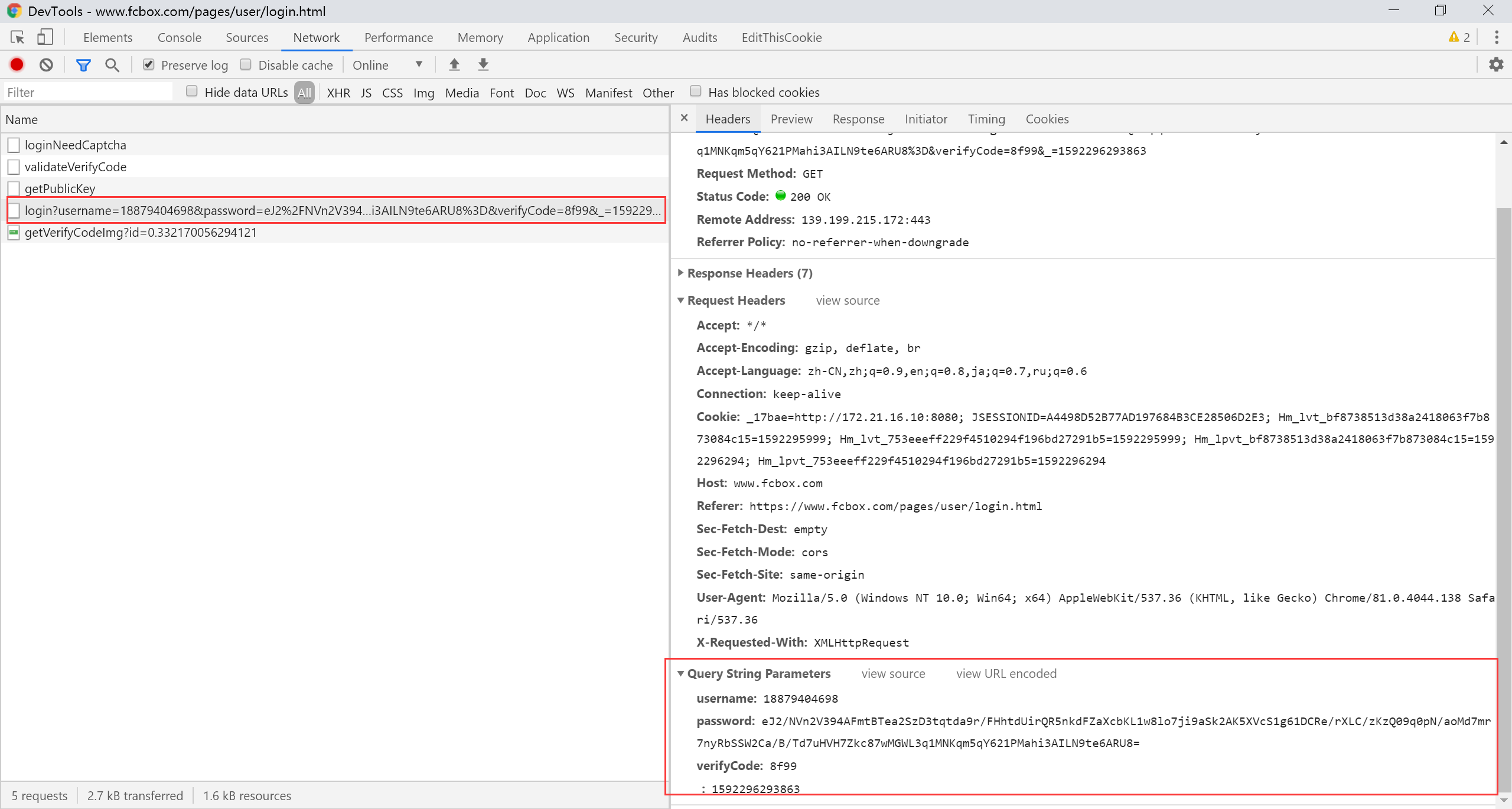Screen dimensions: 1512x809
Task: Open the Online throttling dropdown
Action: (x=387, y=65)
